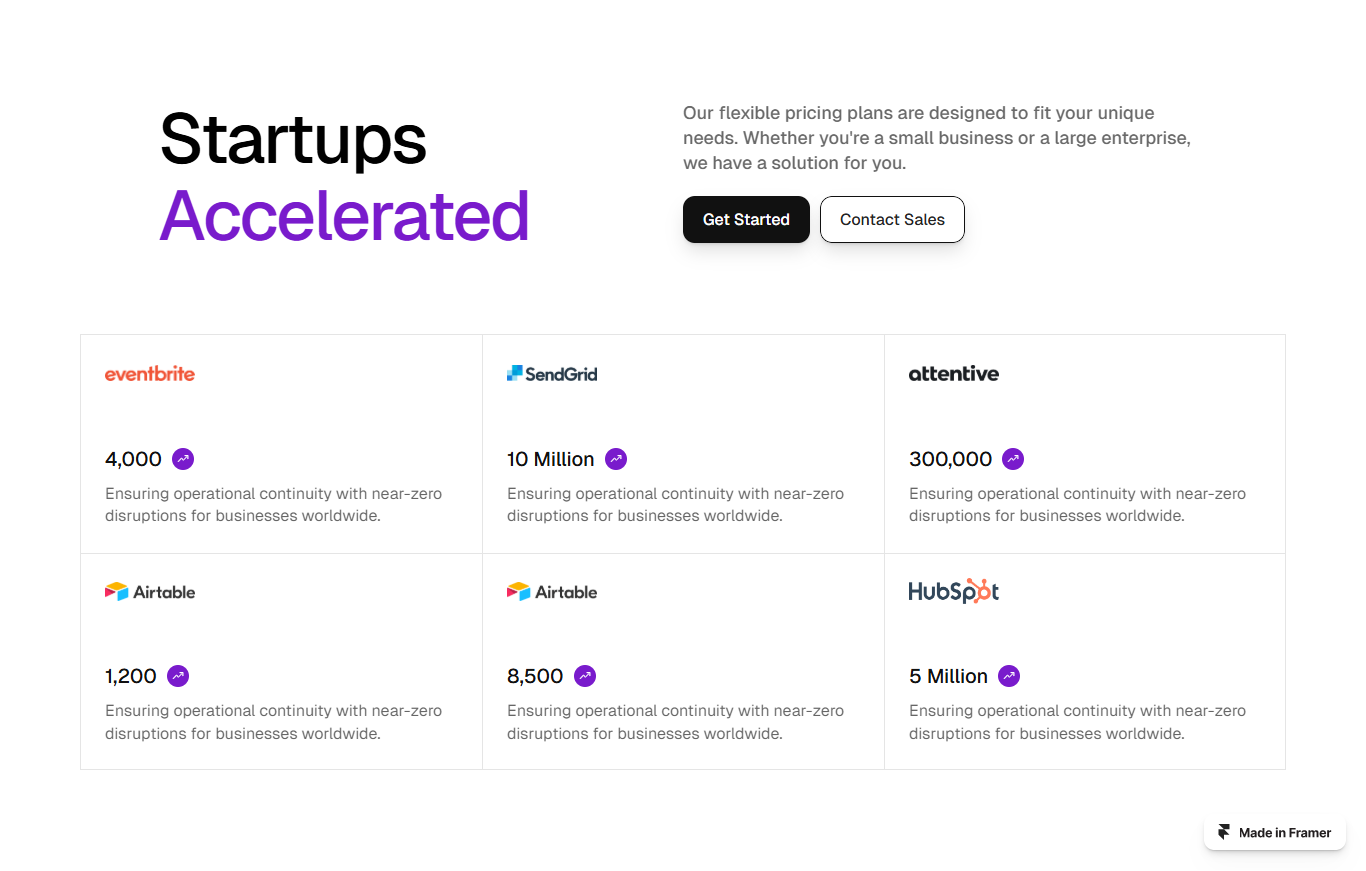The height and width of the screenshot is (871, 1366).
Task: Click the SendGrid logo
Action: click(x=552, y=374)
